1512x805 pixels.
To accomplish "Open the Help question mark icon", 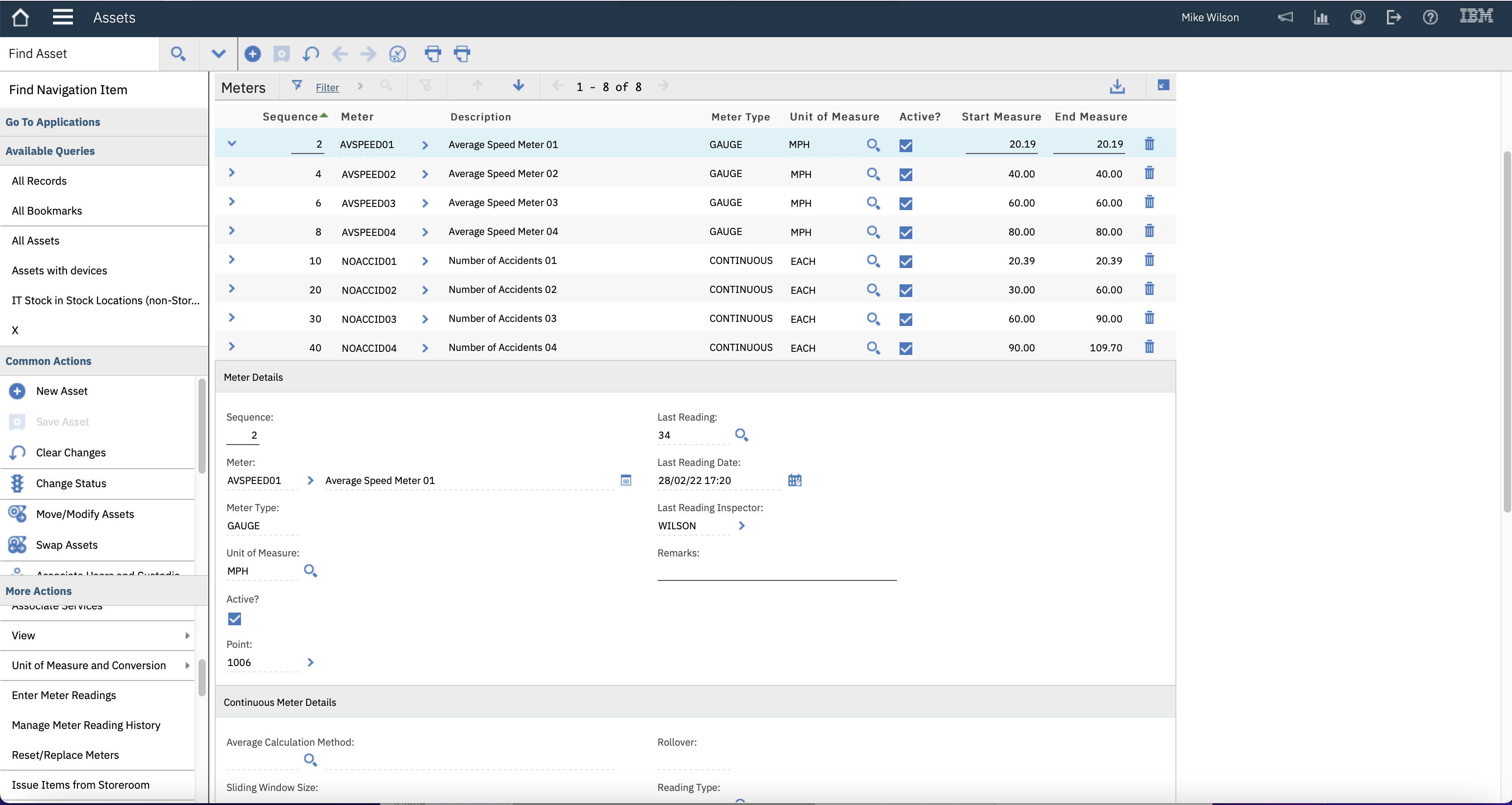I will (1430, 17).
